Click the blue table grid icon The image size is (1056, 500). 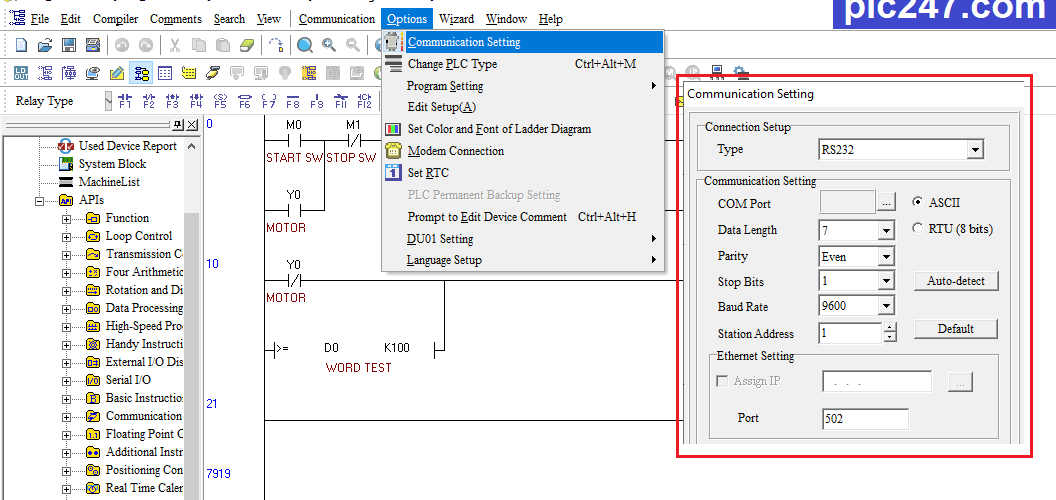165,73
